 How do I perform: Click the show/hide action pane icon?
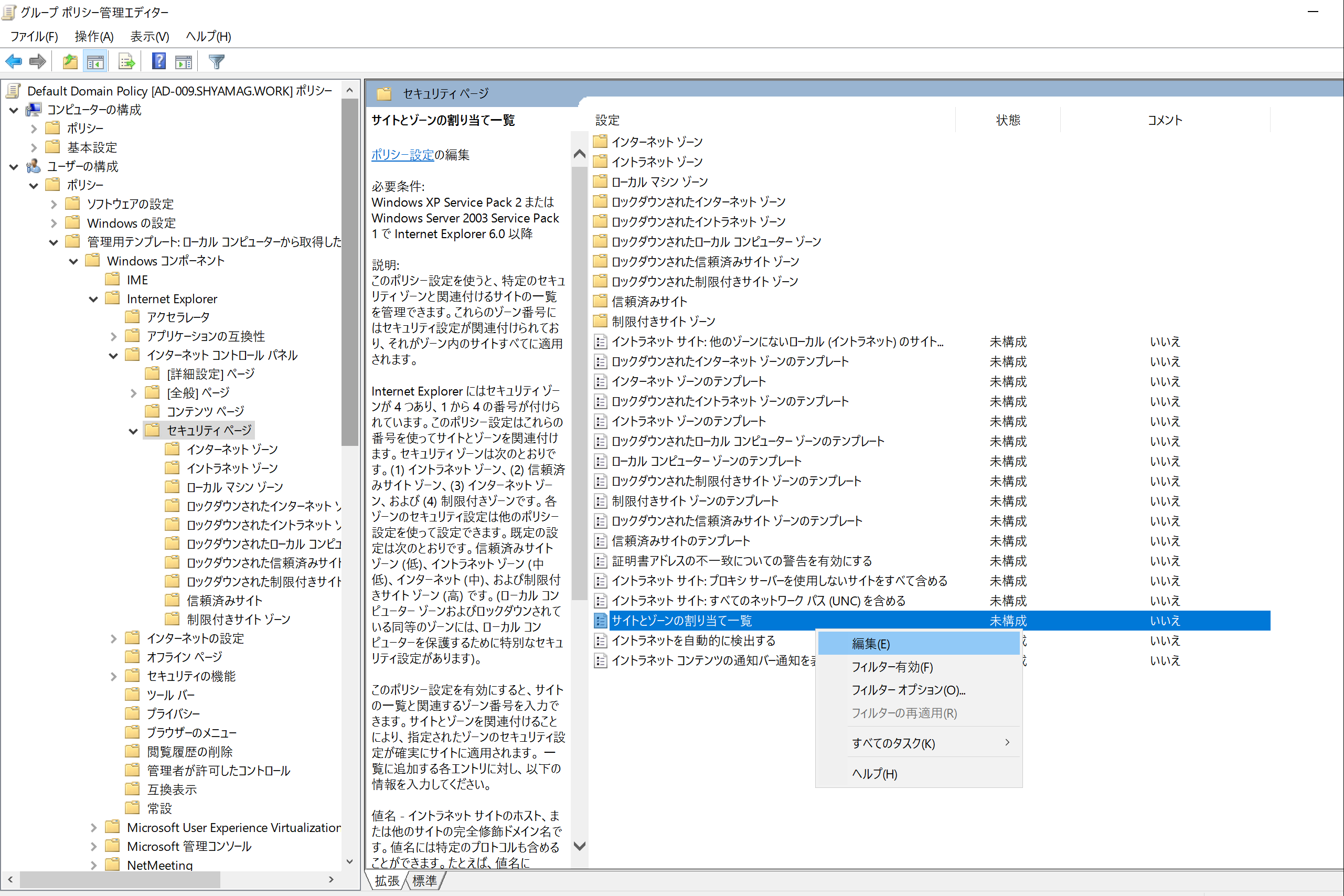click(184, 61)
